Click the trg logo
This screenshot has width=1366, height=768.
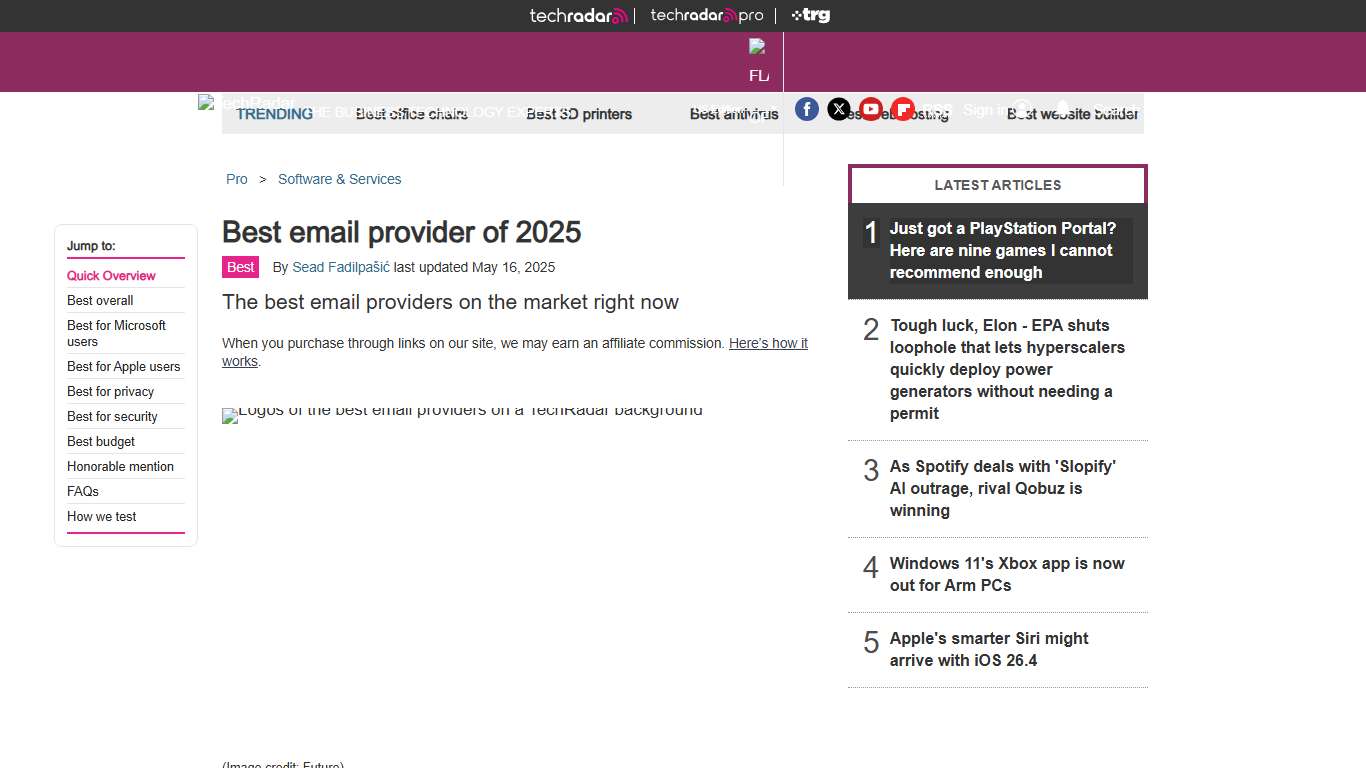[810, 15]
